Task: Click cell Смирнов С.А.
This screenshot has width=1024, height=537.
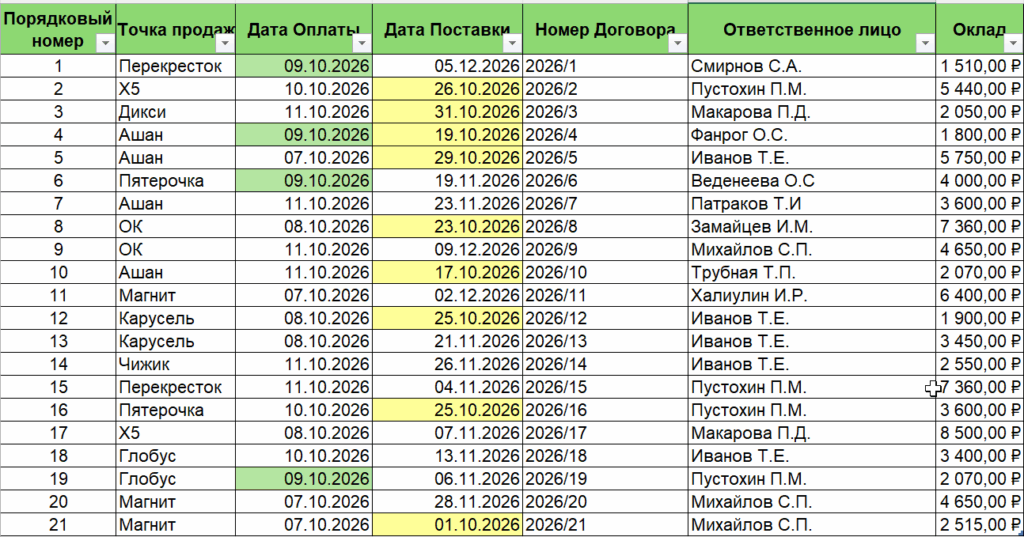Action: pos(812,66)
